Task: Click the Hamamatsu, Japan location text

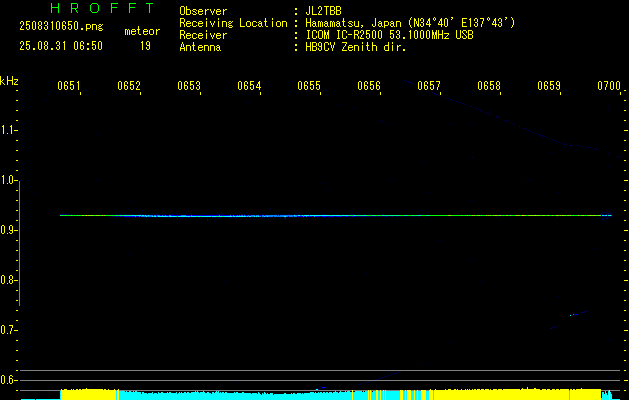Action: (410, 23)
